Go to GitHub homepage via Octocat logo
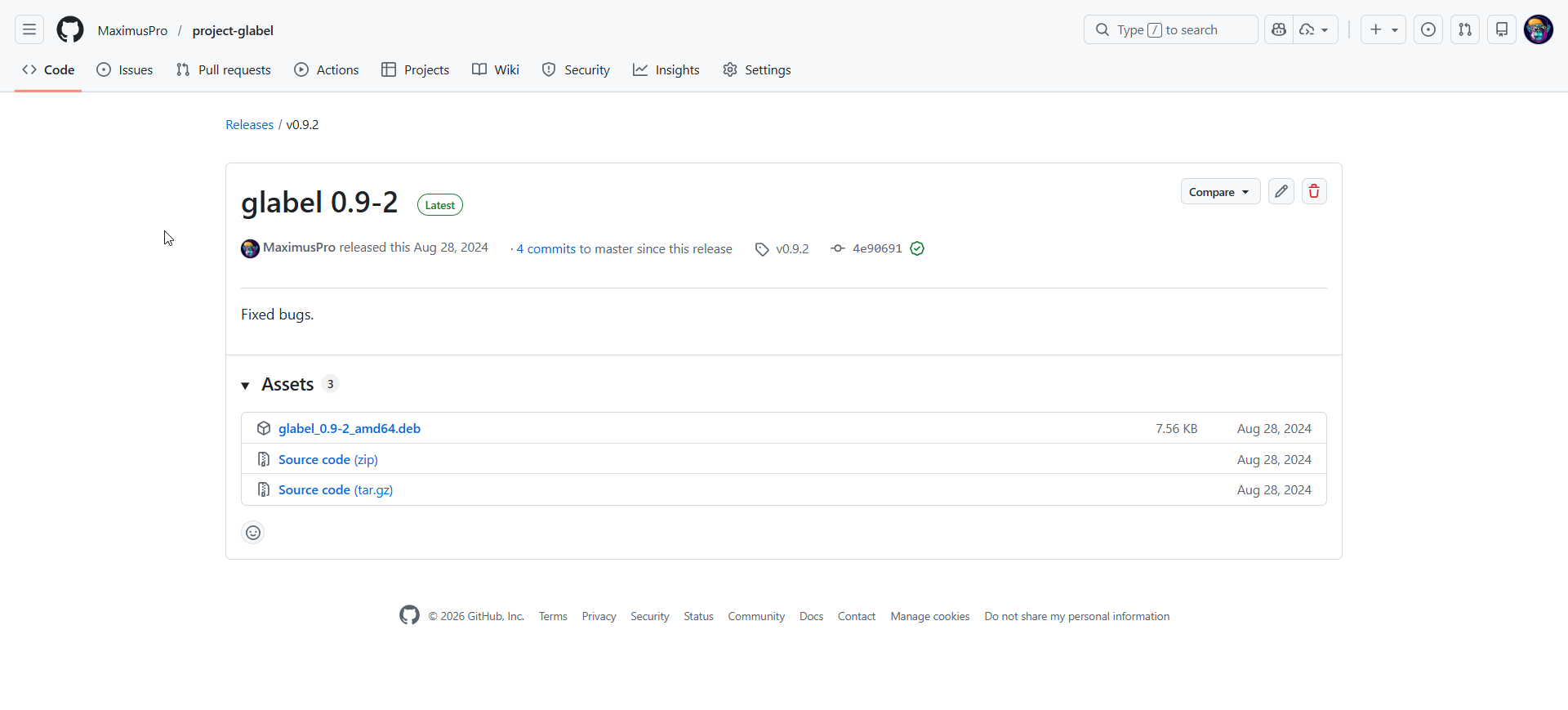This screenshot has height=710, width=1568. click(x=70, y=30)
